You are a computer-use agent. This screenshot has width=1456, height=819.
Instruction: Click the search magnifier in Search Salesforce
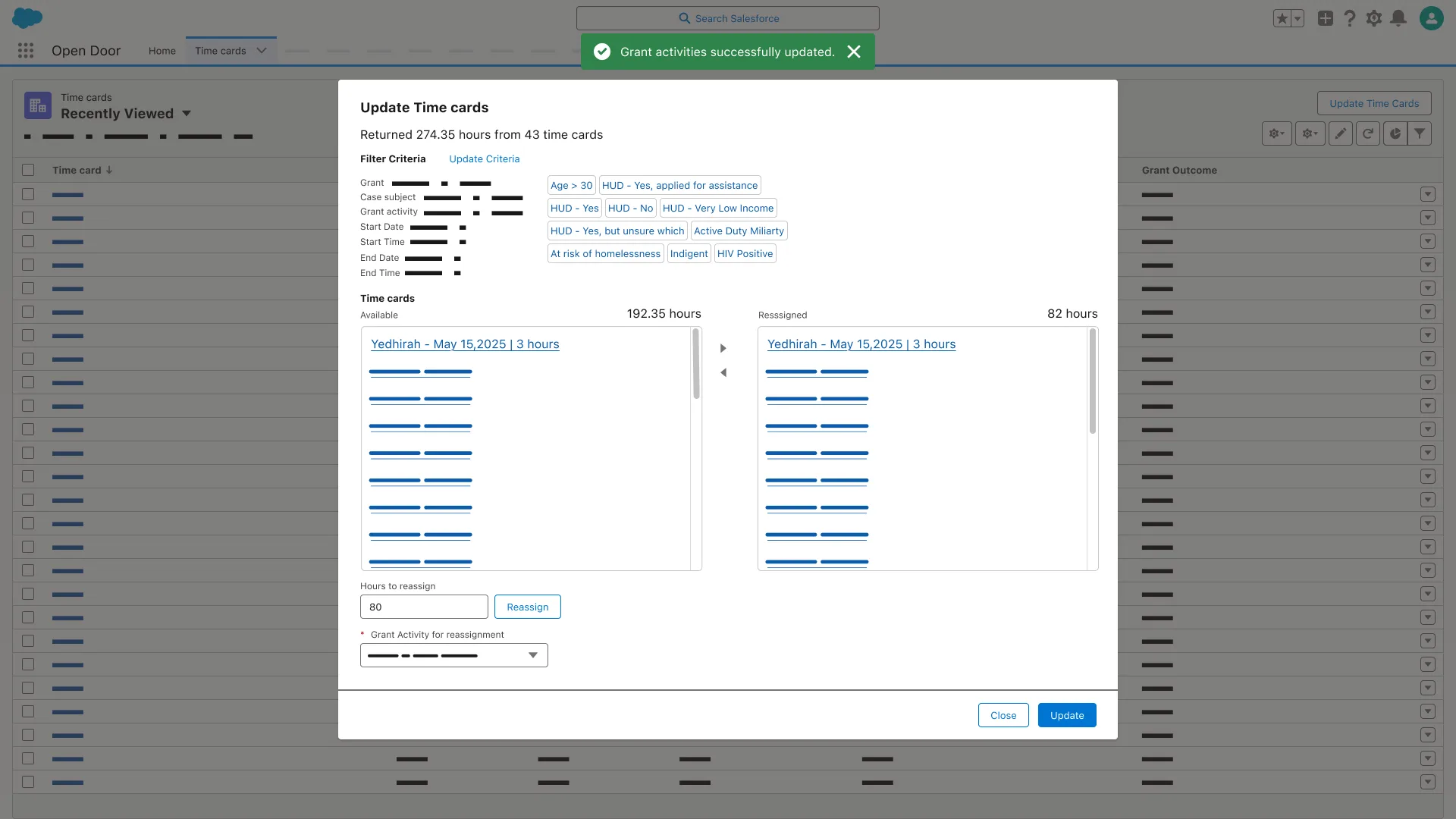tap(685, 18)
